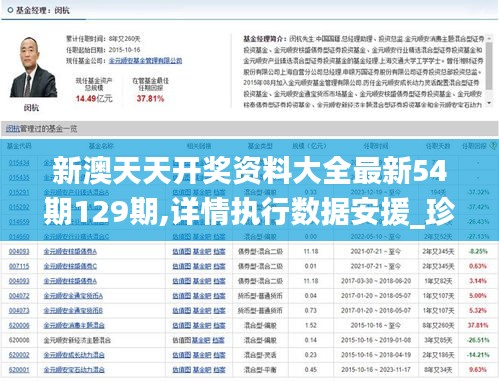Click the fund manager bio scrollbar thumb
The width and height of the screenshot is (499, 381).
point(489,66)
